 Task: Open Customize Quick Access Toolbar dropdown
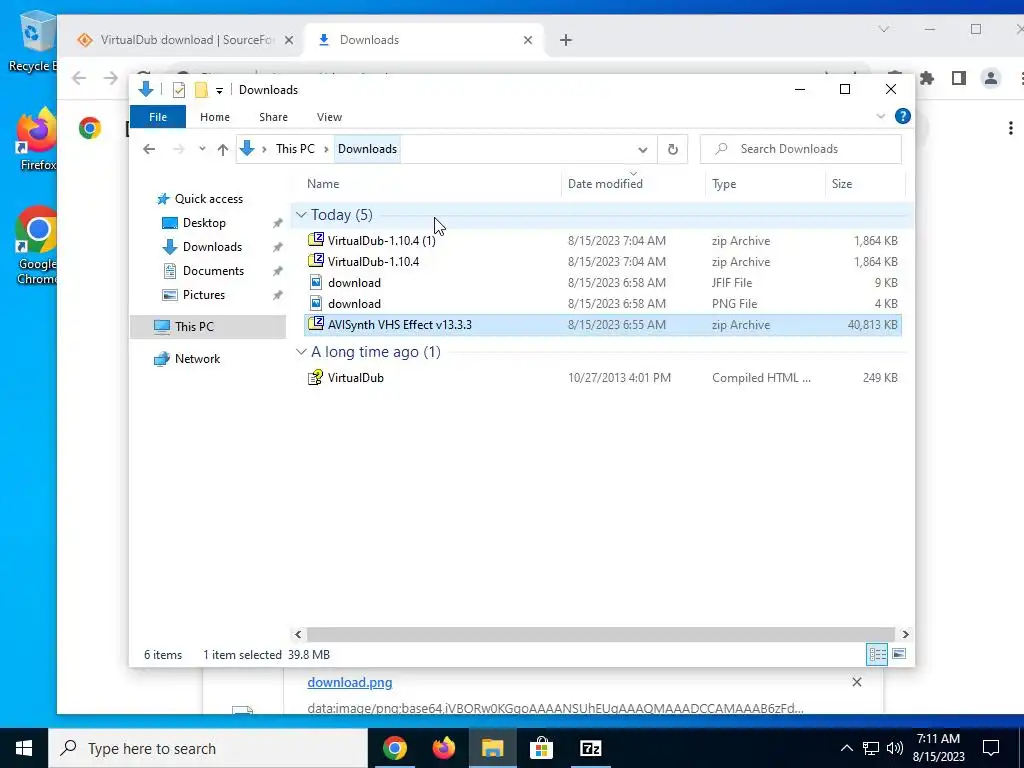(219, 90)
